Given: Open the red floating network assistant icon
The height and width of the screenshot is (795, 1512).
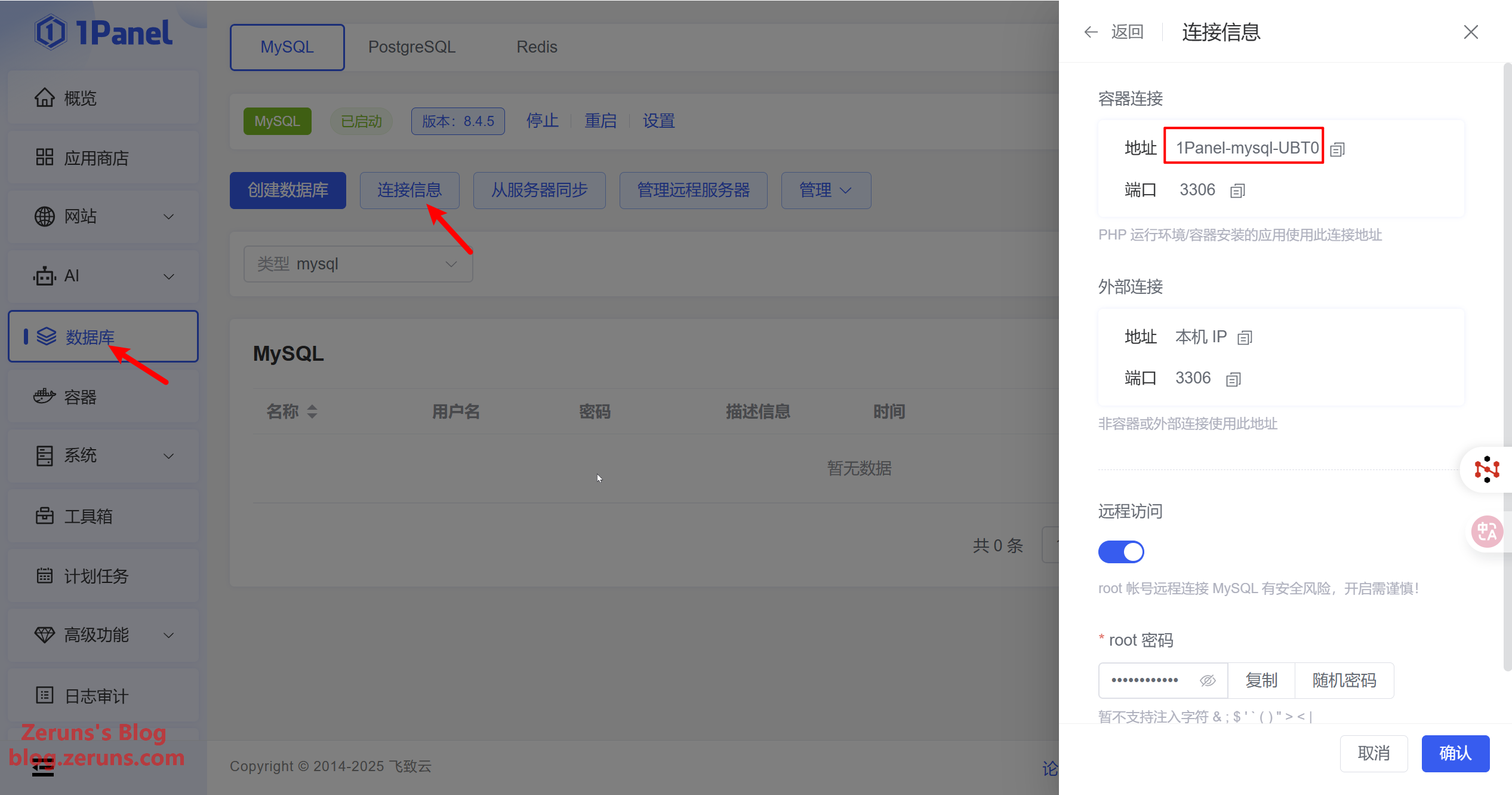Looking at the screenshot, I should pos(1486,469).
